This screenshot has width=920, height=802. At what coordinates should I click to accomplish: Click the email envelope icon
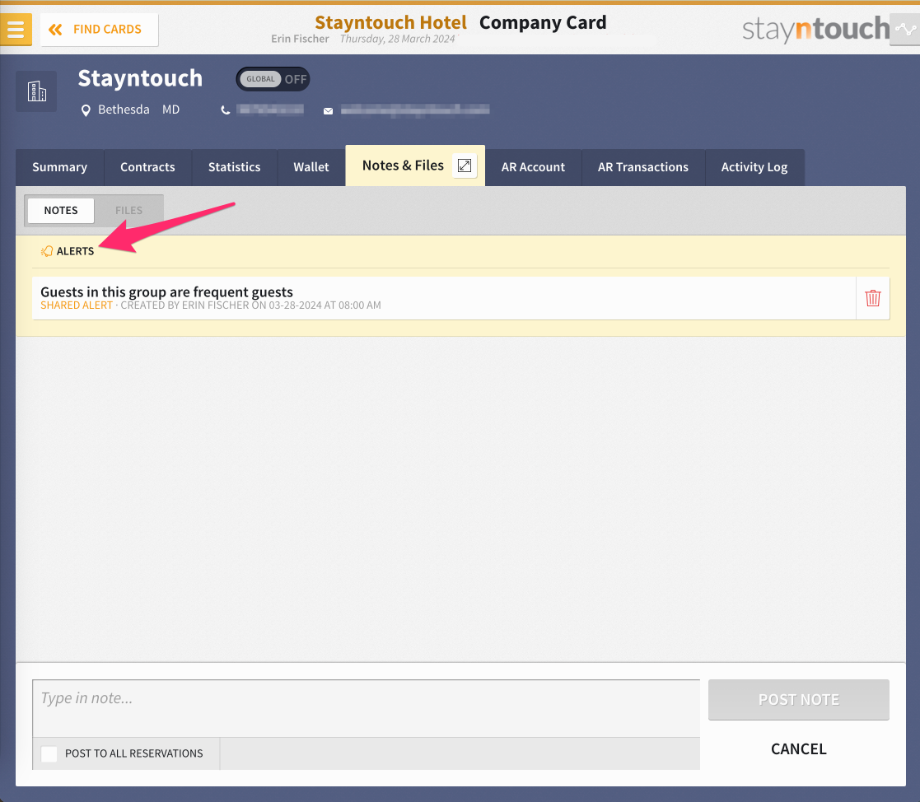328,111
